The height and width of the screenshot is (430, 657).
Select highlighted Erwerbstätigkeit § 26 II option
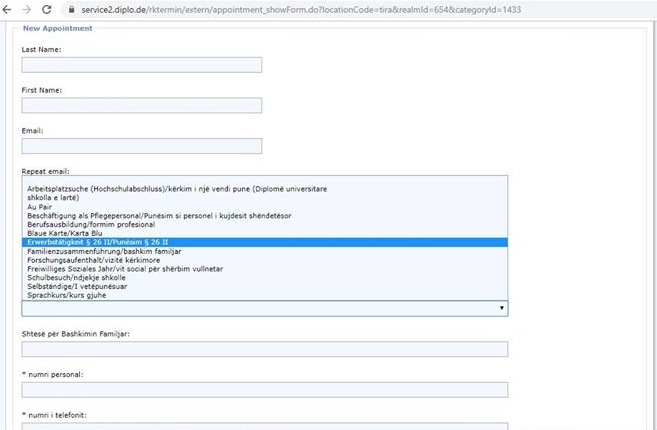click(x=265, y=242)
